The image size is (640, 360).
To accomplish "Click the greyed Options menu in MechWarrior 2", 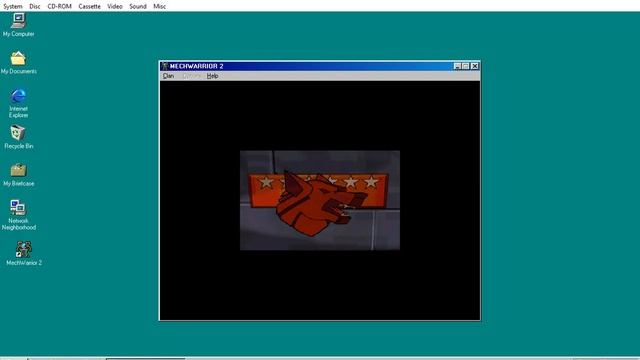I will tap(191, 76).
